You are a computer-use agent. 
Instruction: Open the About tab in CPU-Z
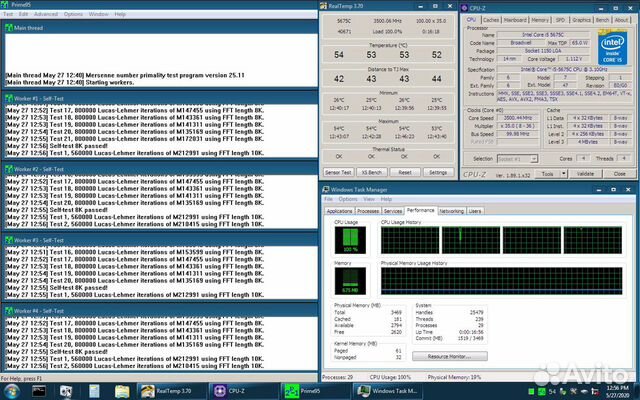coord(621,20)
